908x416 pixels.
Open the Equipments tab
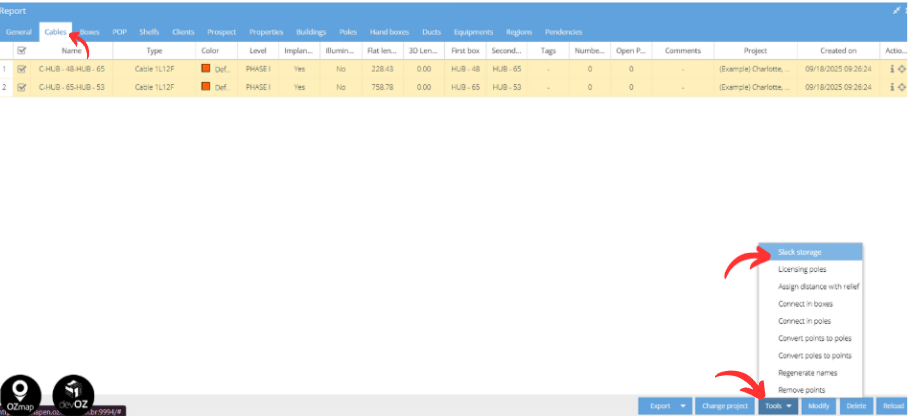473,32
